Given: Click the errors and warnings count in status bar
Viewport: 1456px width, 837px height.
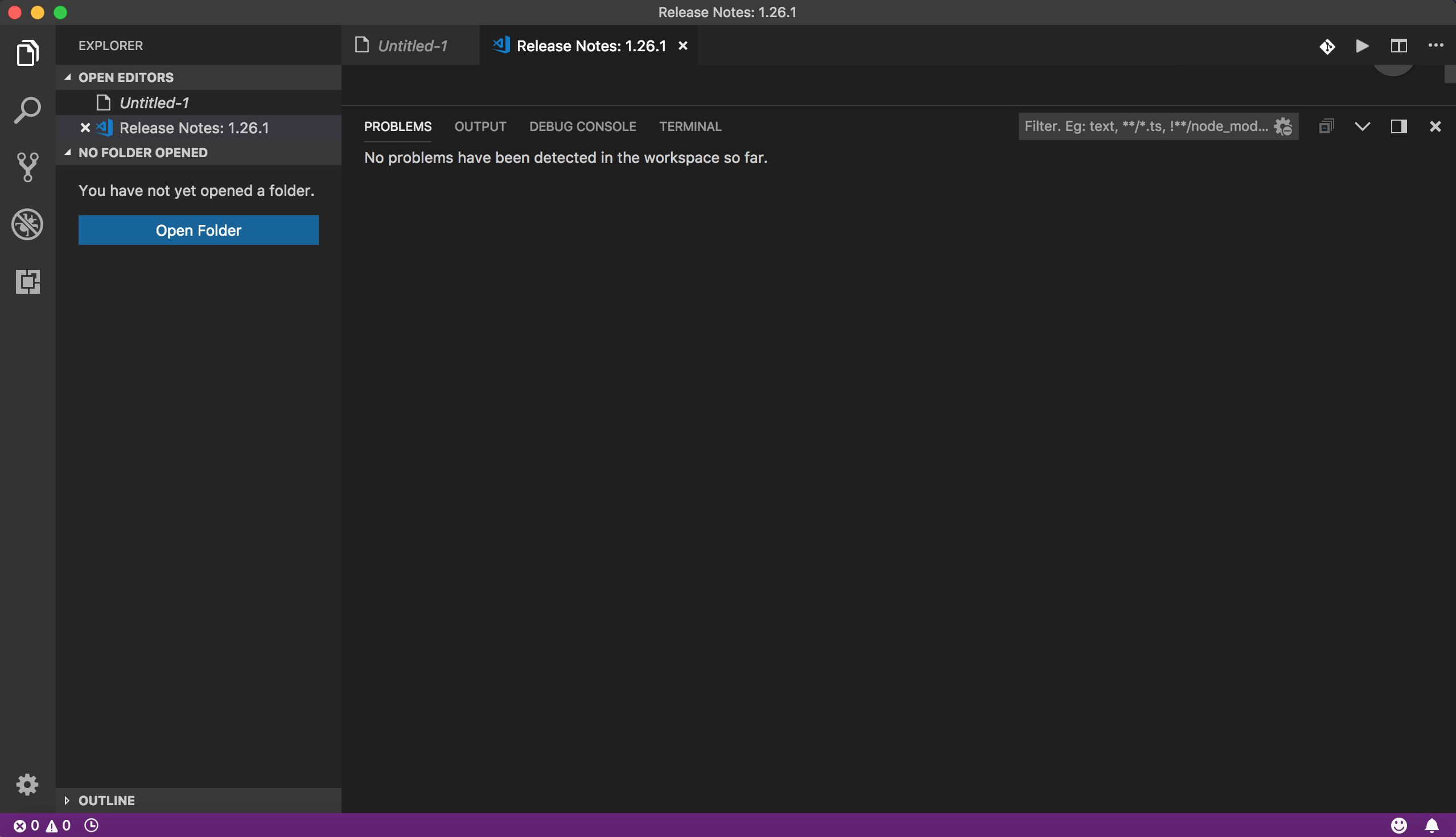Looking at the screenshot, I should coord(42,826).
